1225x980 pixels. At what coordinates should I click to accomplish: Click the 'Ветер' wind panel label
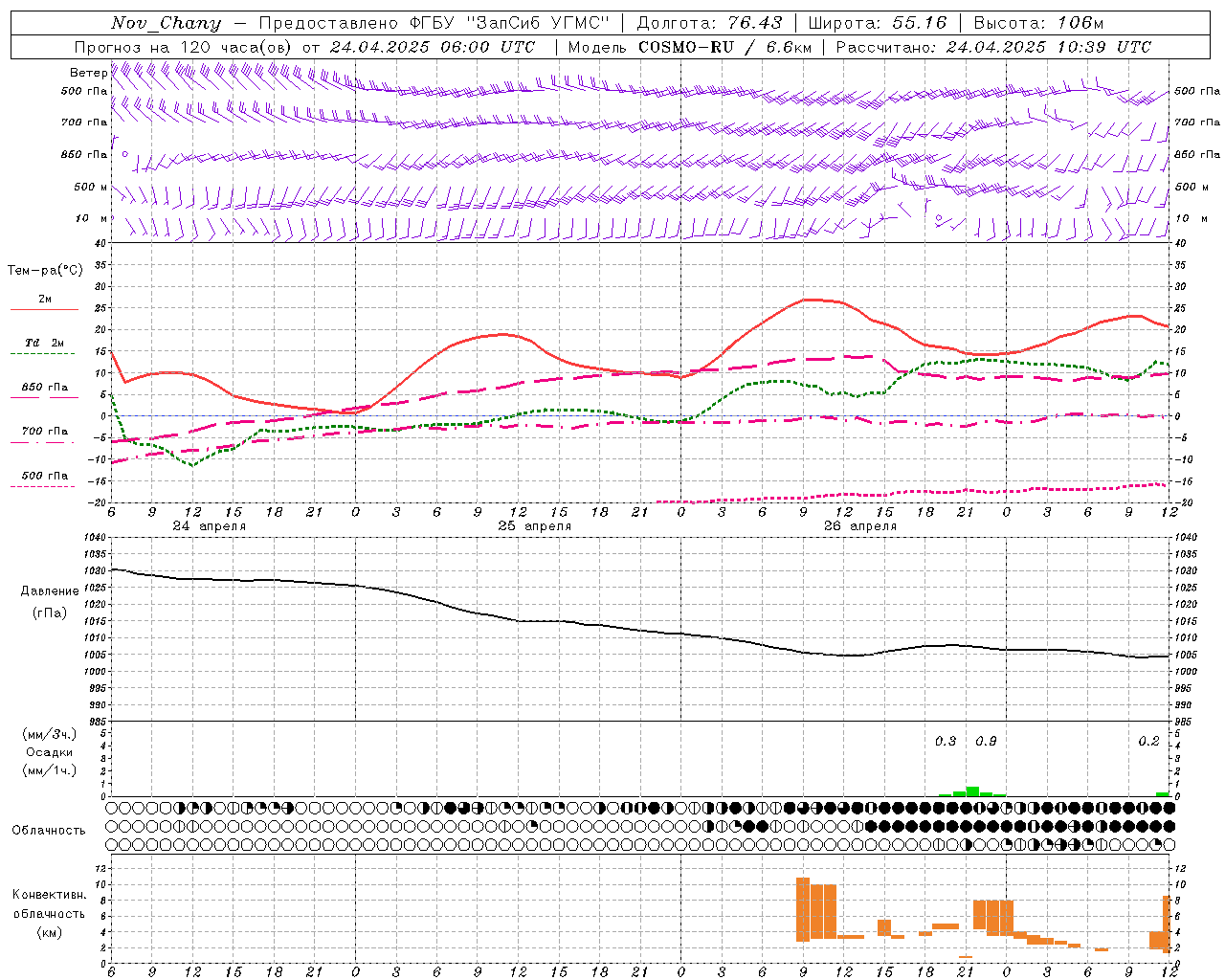[x=88, y=73]
